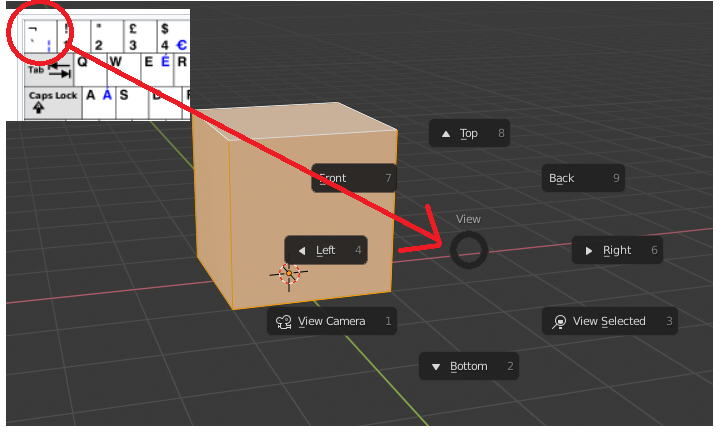Switch to Right view option
Image resolution: width=722 pixels, height=435 pixels.
[x=617, y=250]
